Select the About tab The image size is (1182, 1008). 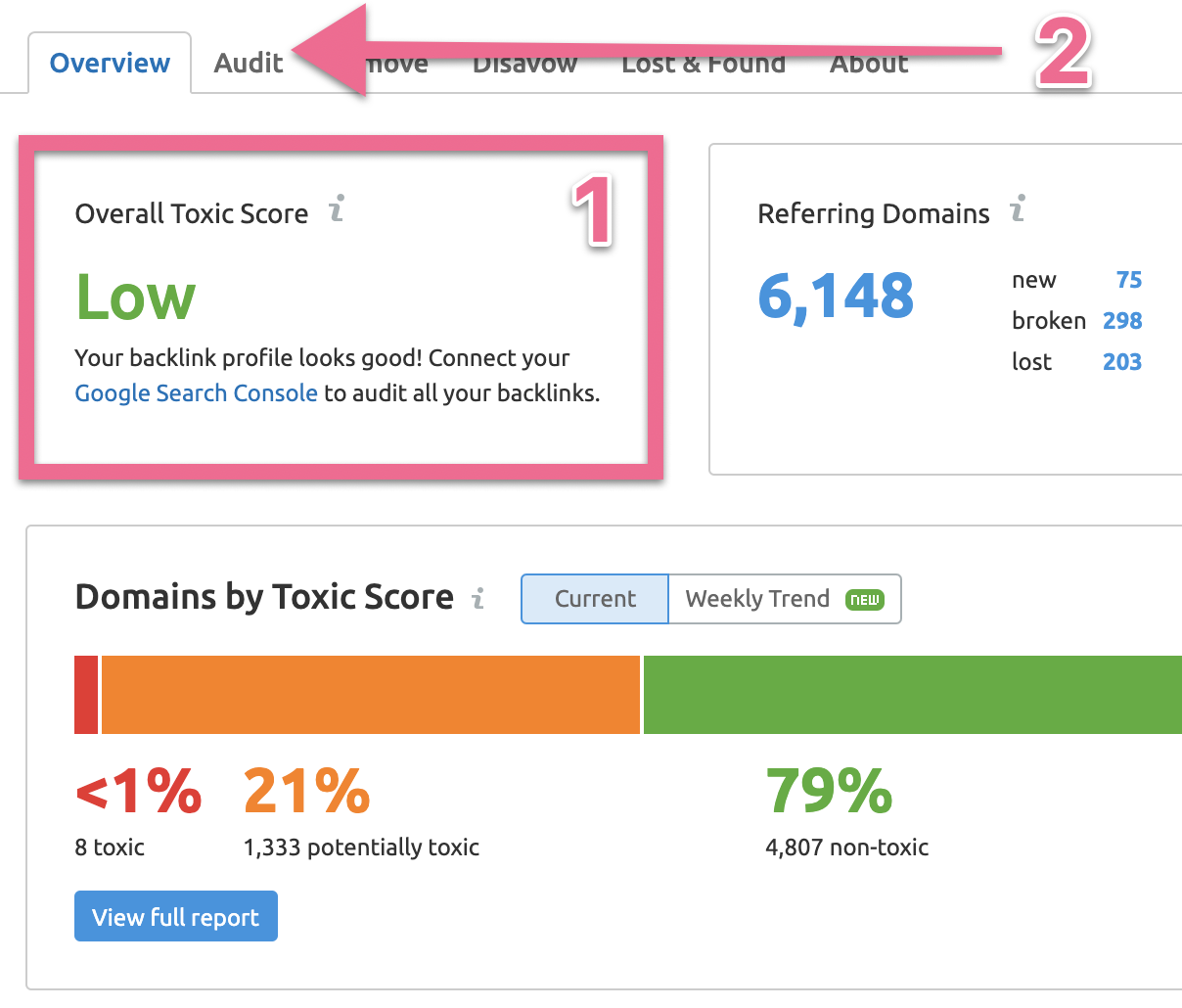pyautogui.click(x=869, y=66)
